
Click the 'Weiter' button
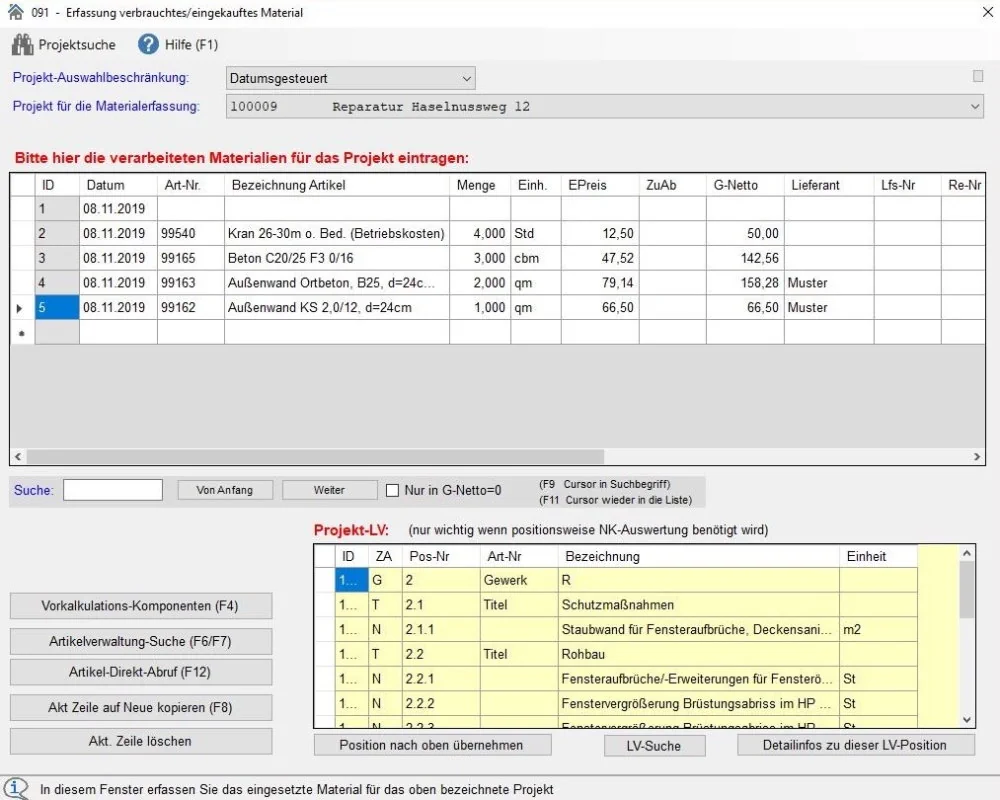tap(329, 490)
